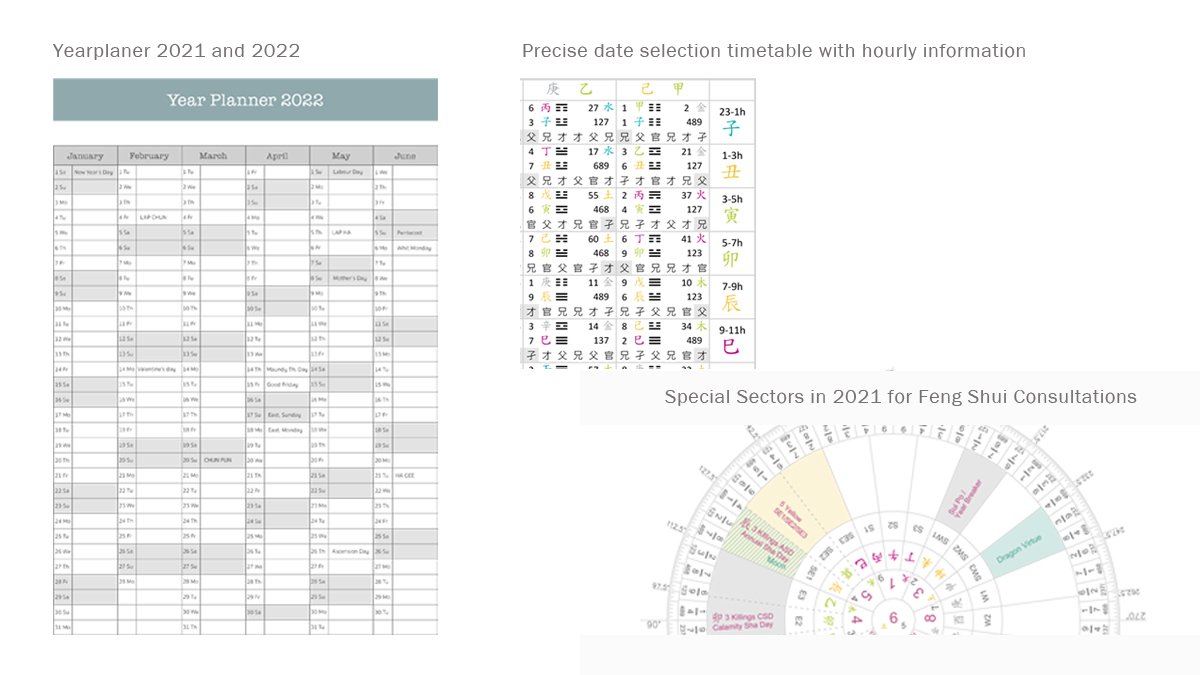Click the center number 6 on compass
Screen dimensions: 1200x675
pyautogui.click(x=893, y=618)
